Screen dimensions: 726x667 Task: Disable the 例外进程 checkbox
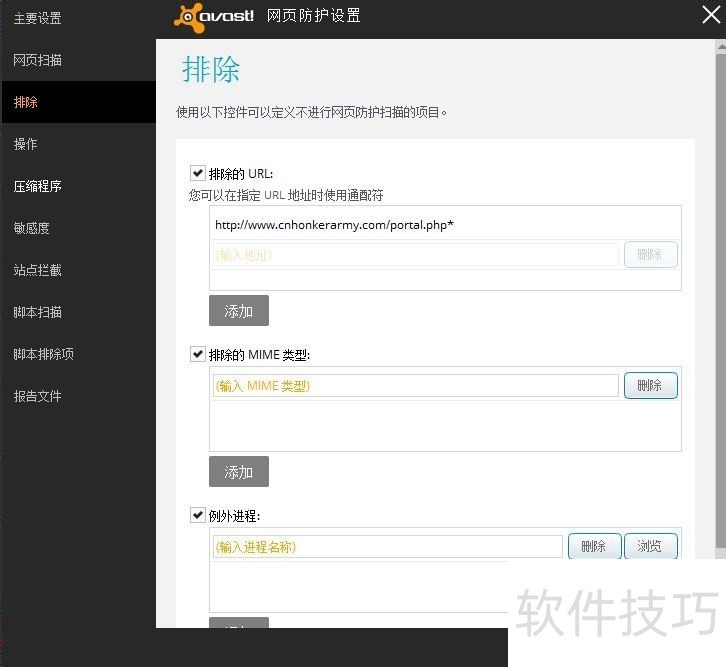pos(198,516)
